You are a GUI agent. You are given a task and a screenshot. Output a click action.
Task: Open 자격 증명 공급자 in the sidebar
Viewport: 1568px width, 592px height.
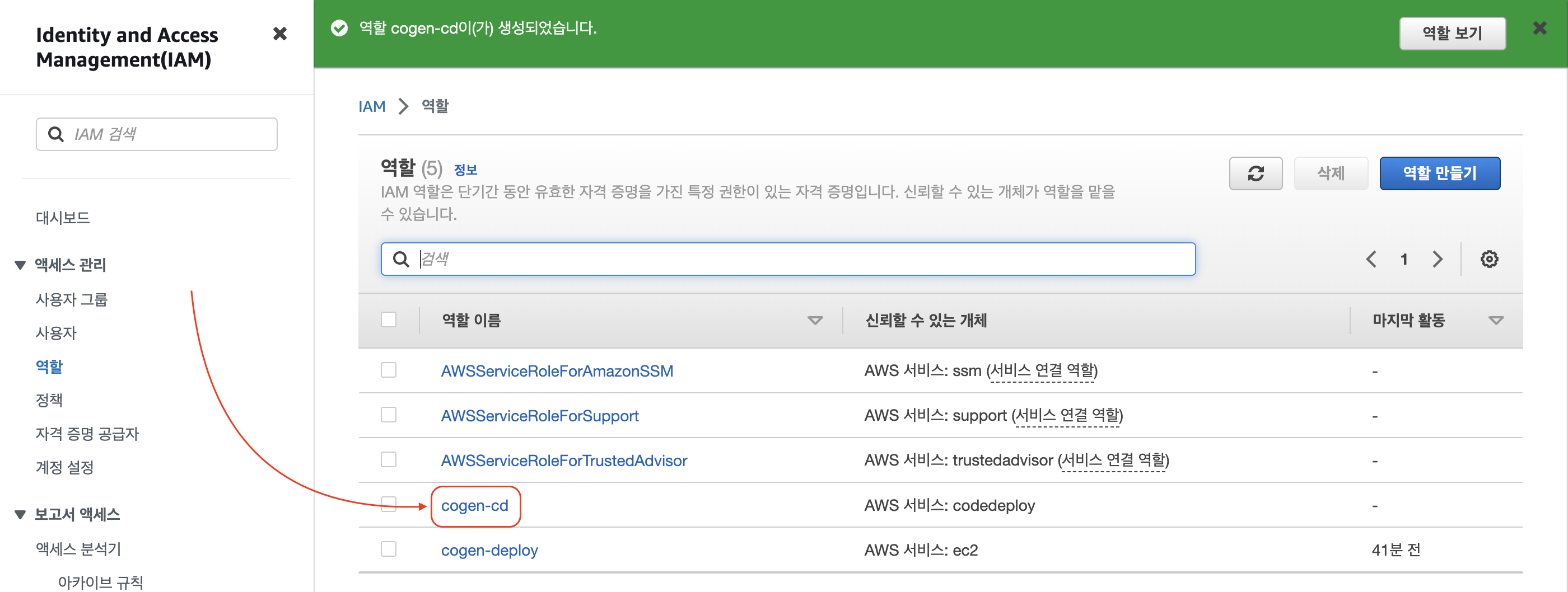pos(87,434)
